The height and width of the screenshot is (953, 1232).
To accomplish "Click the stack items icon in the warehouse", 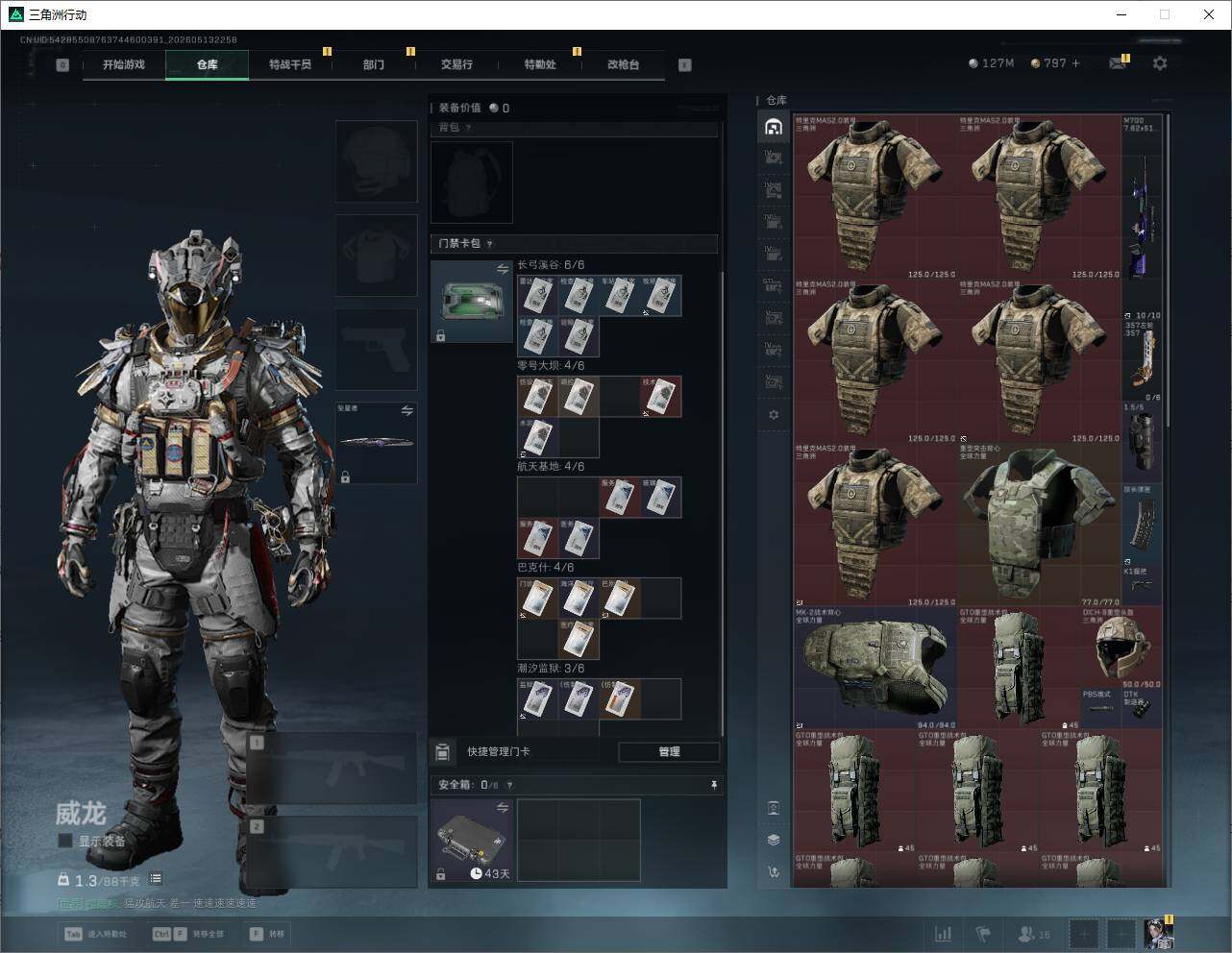I will point(774,839).
